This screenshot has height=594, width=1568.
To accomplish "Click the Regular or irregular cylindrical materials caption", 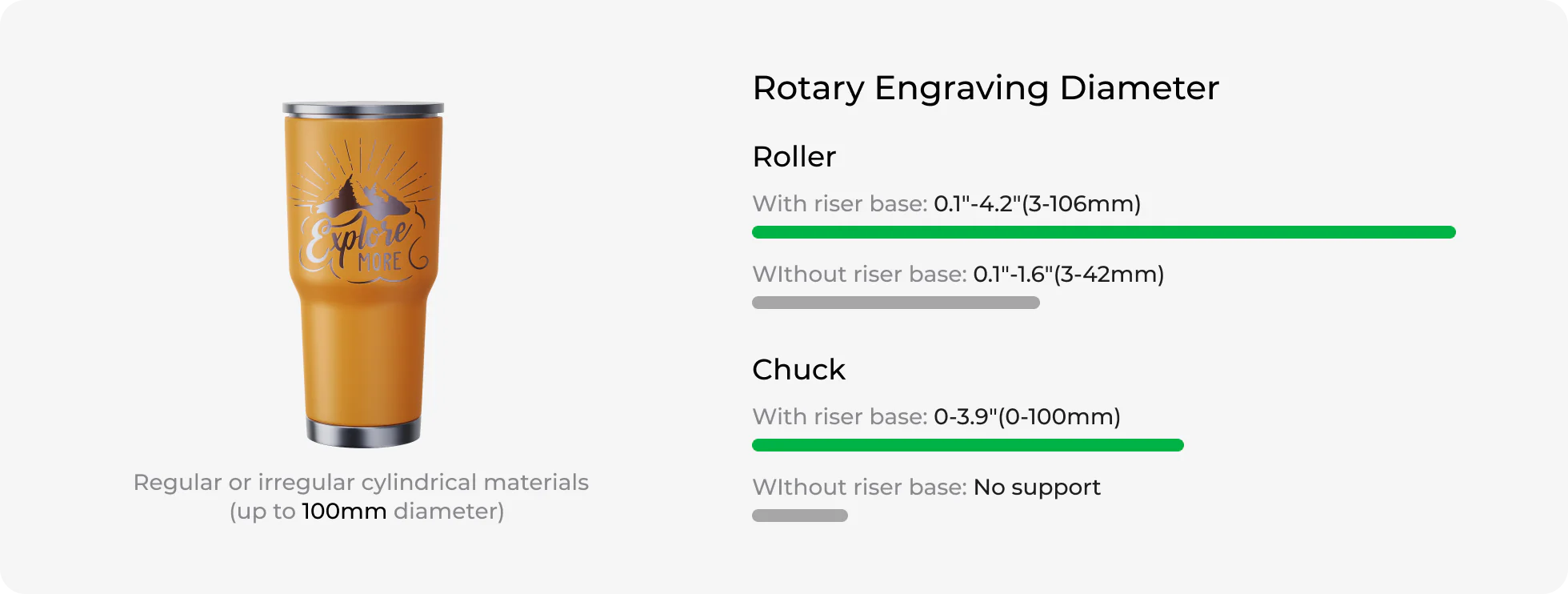I will [361, 483].
